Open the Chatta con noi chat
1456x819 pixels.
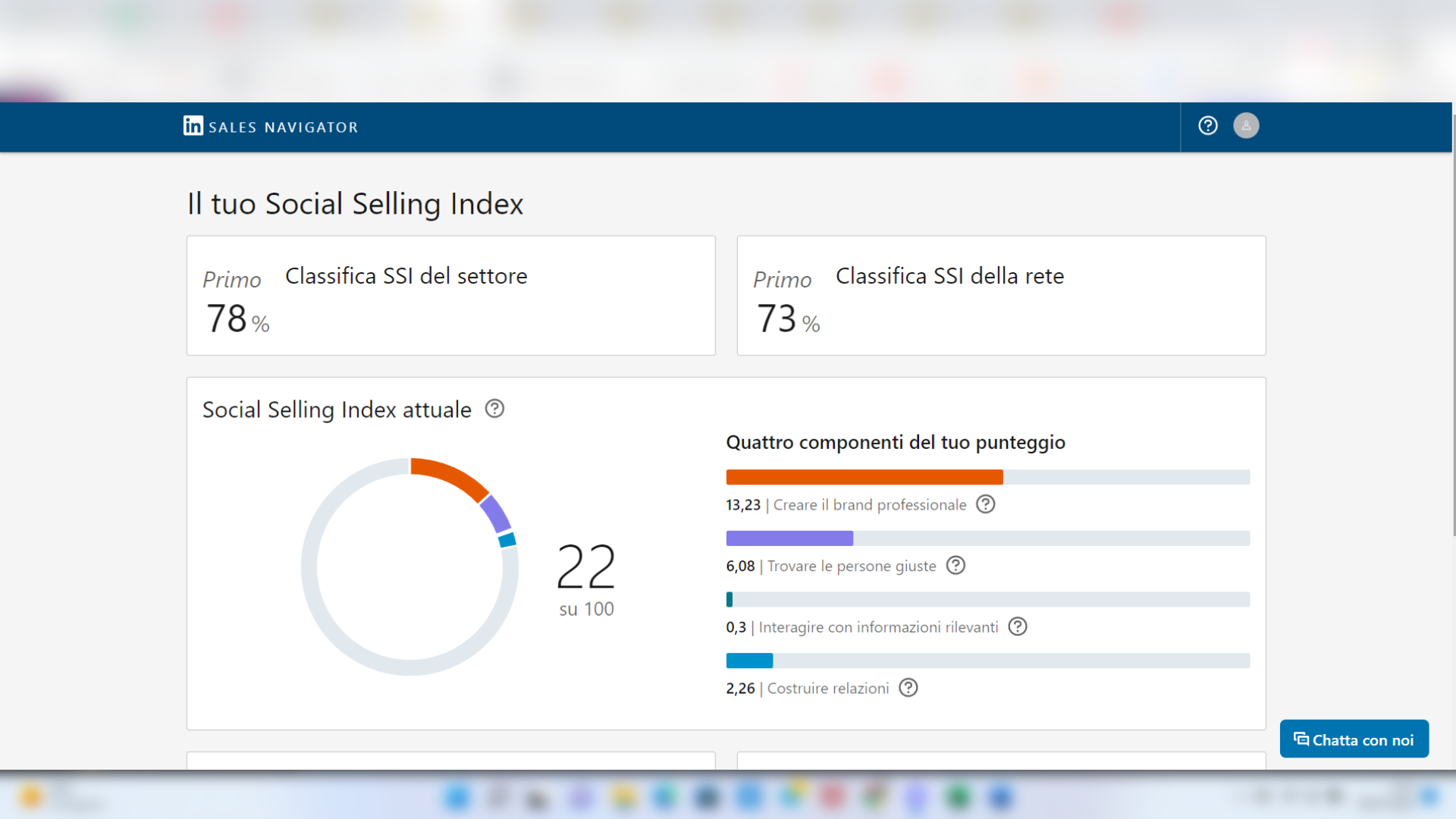(1354, 739)
